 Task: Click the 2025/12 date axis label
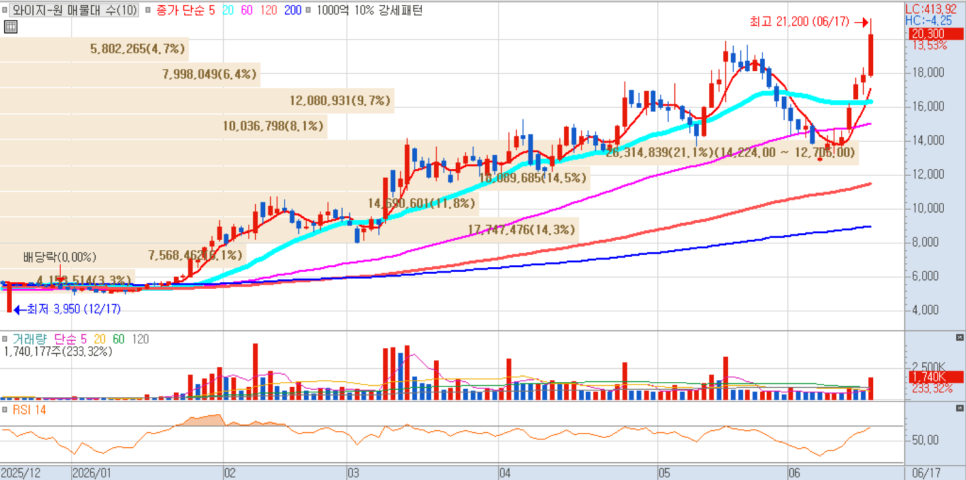[x=21, y=473]
